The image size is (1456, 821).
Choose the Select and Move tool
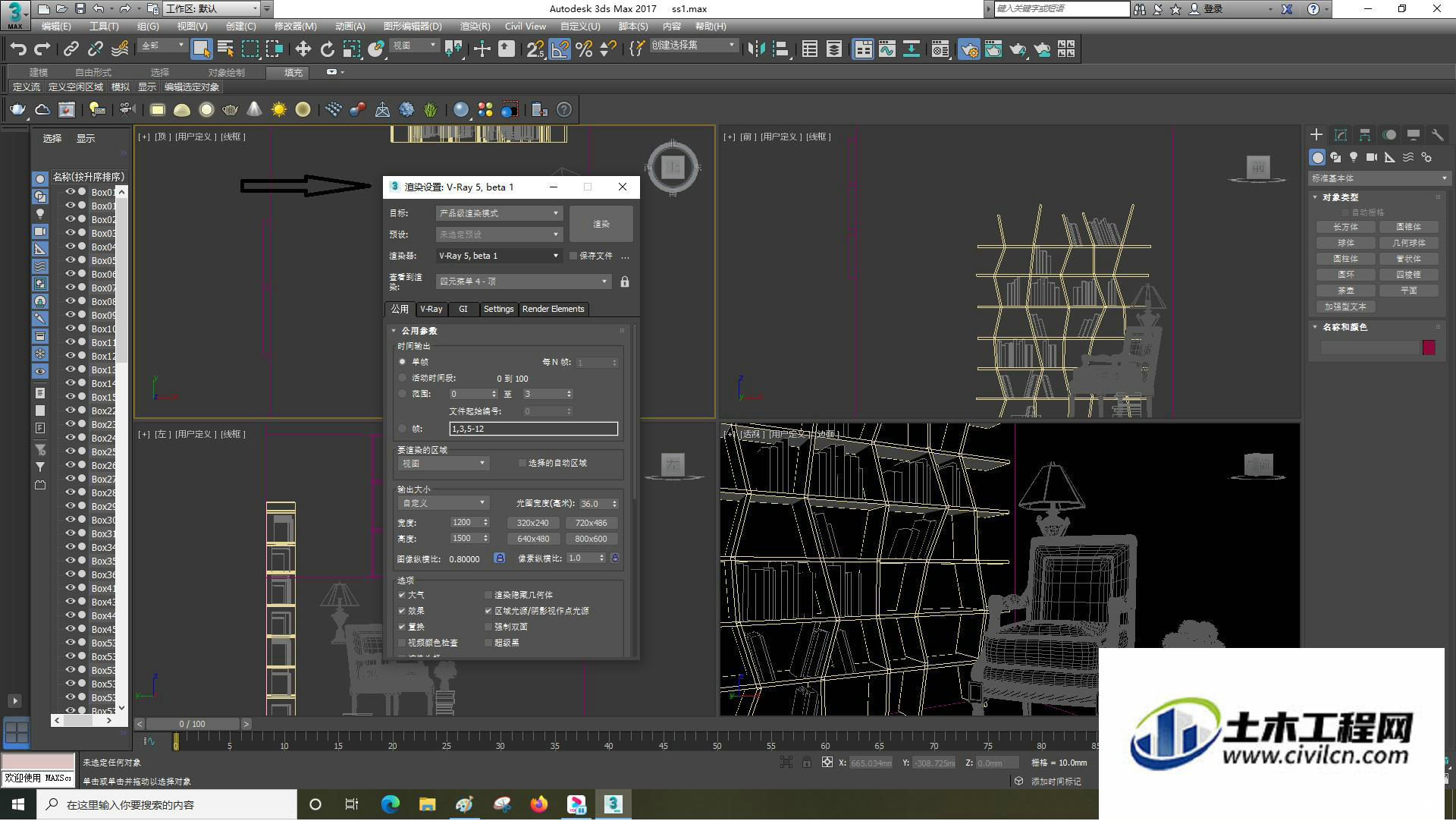point(303,49)
